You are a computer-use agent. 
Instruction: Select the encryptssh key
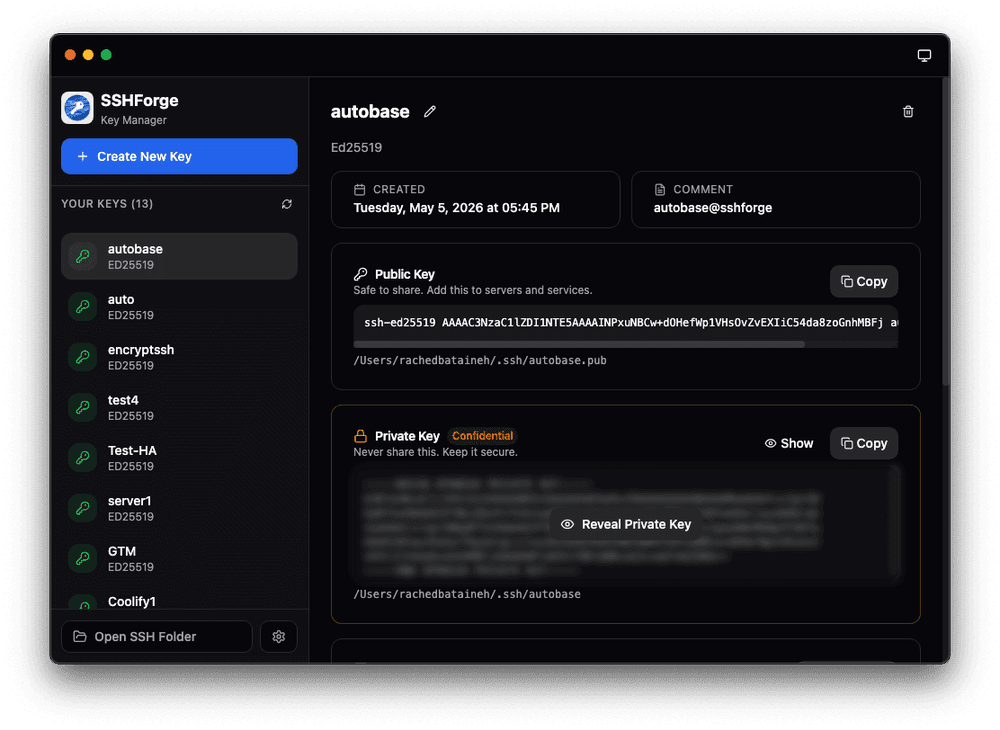(x=179, y=357)
